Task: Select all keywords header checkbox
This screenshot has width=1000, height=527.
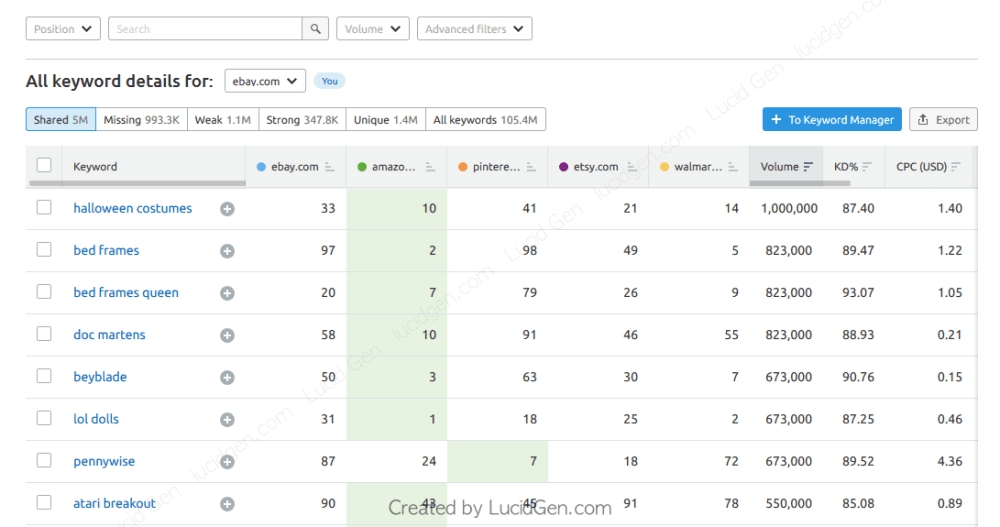Action: point(44,165)
